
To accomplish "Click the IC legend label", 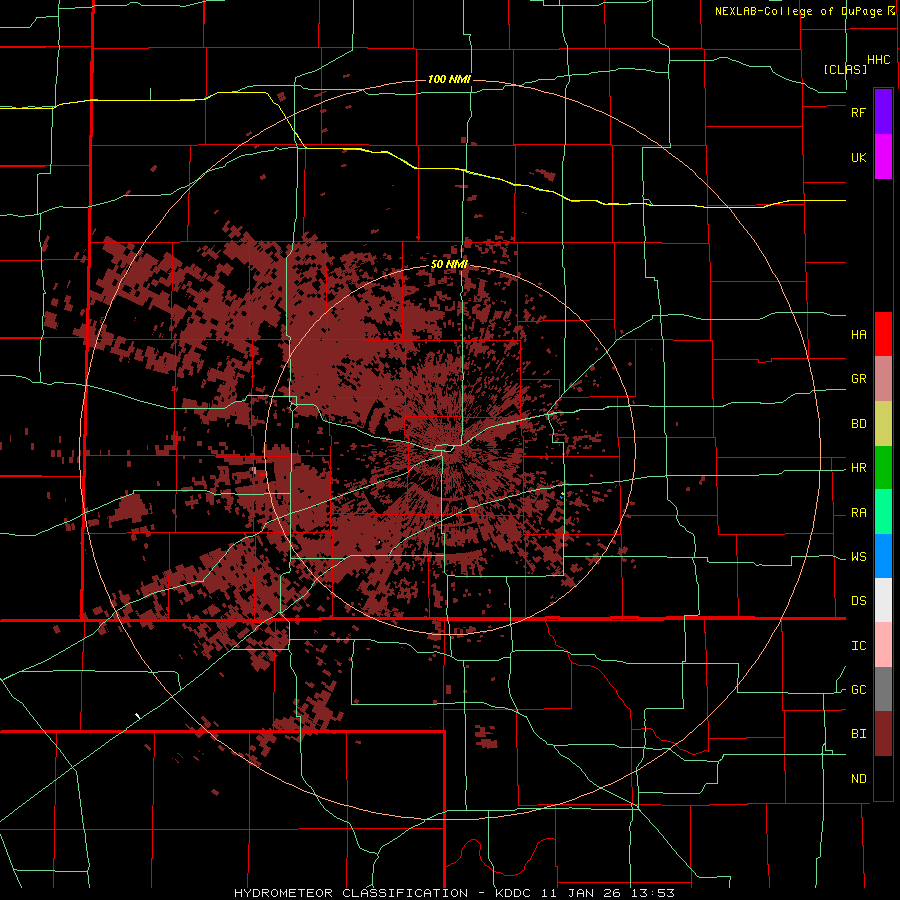I will pos(858,645).
